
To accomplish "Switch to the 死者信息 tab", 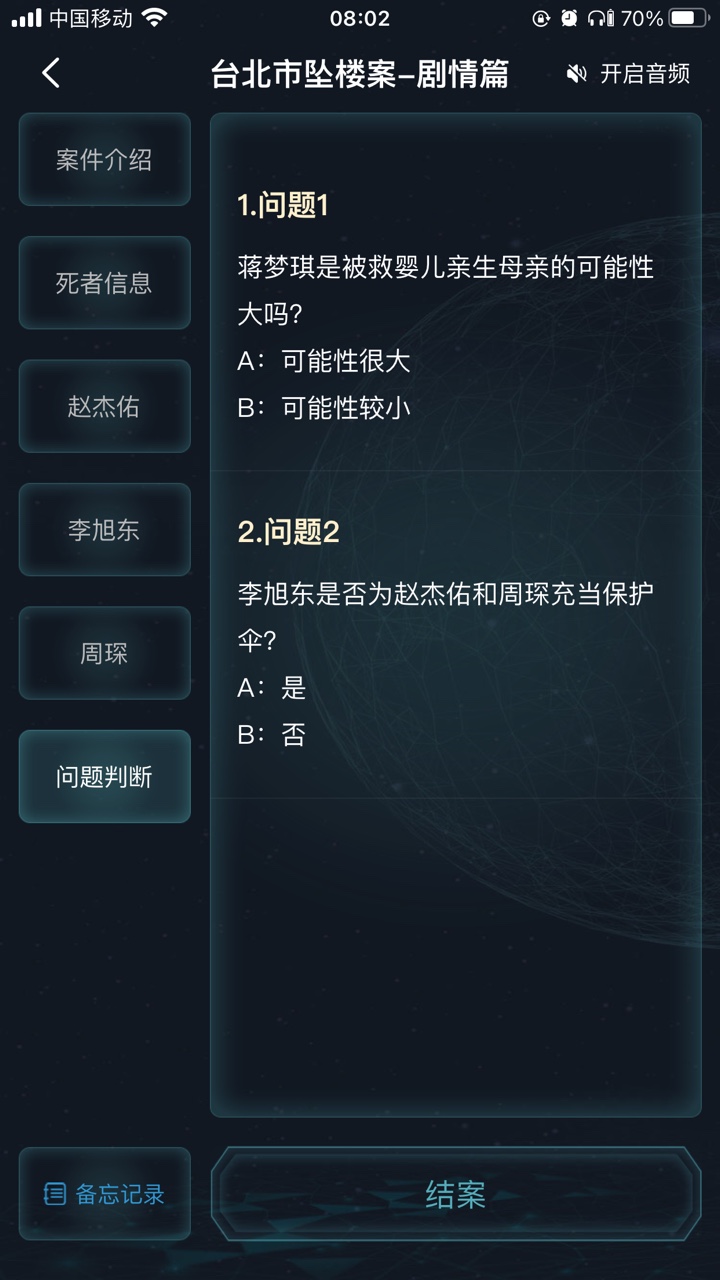I will (x=104, y=283).
